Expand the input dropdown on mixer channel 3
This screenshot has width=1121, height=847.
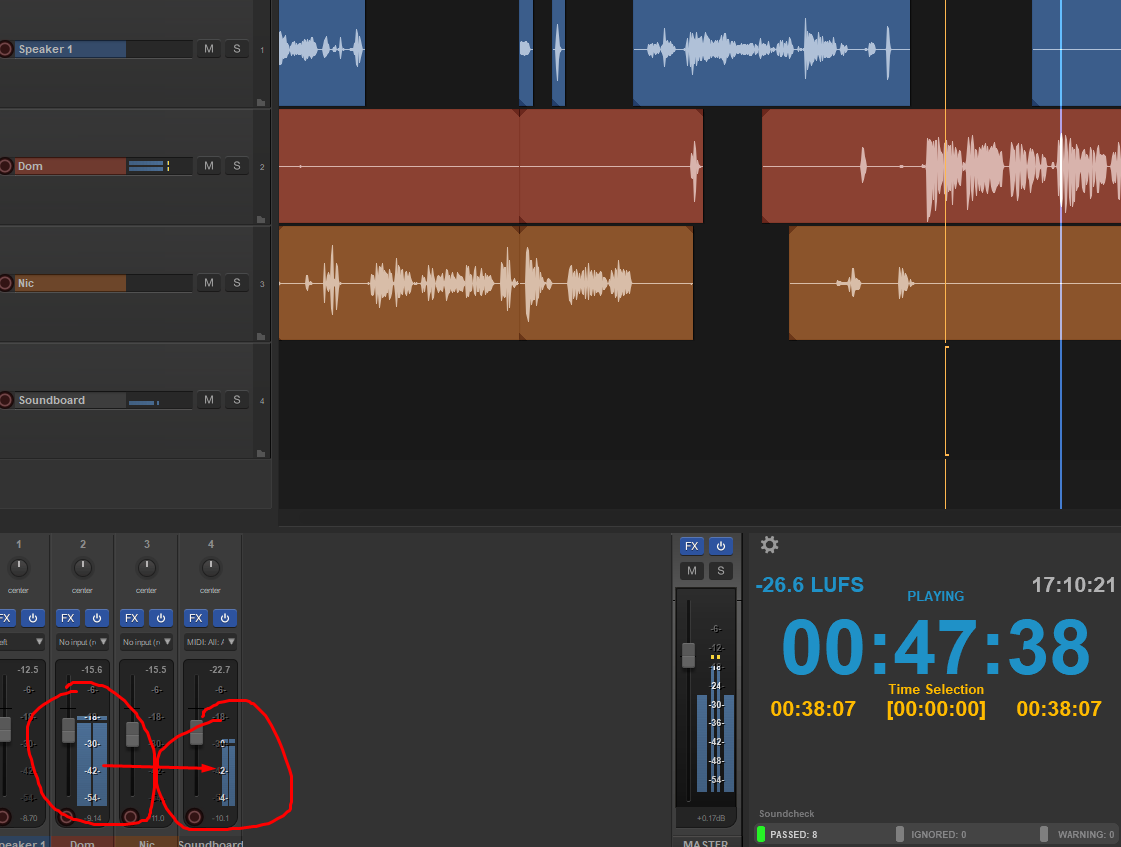147,642
